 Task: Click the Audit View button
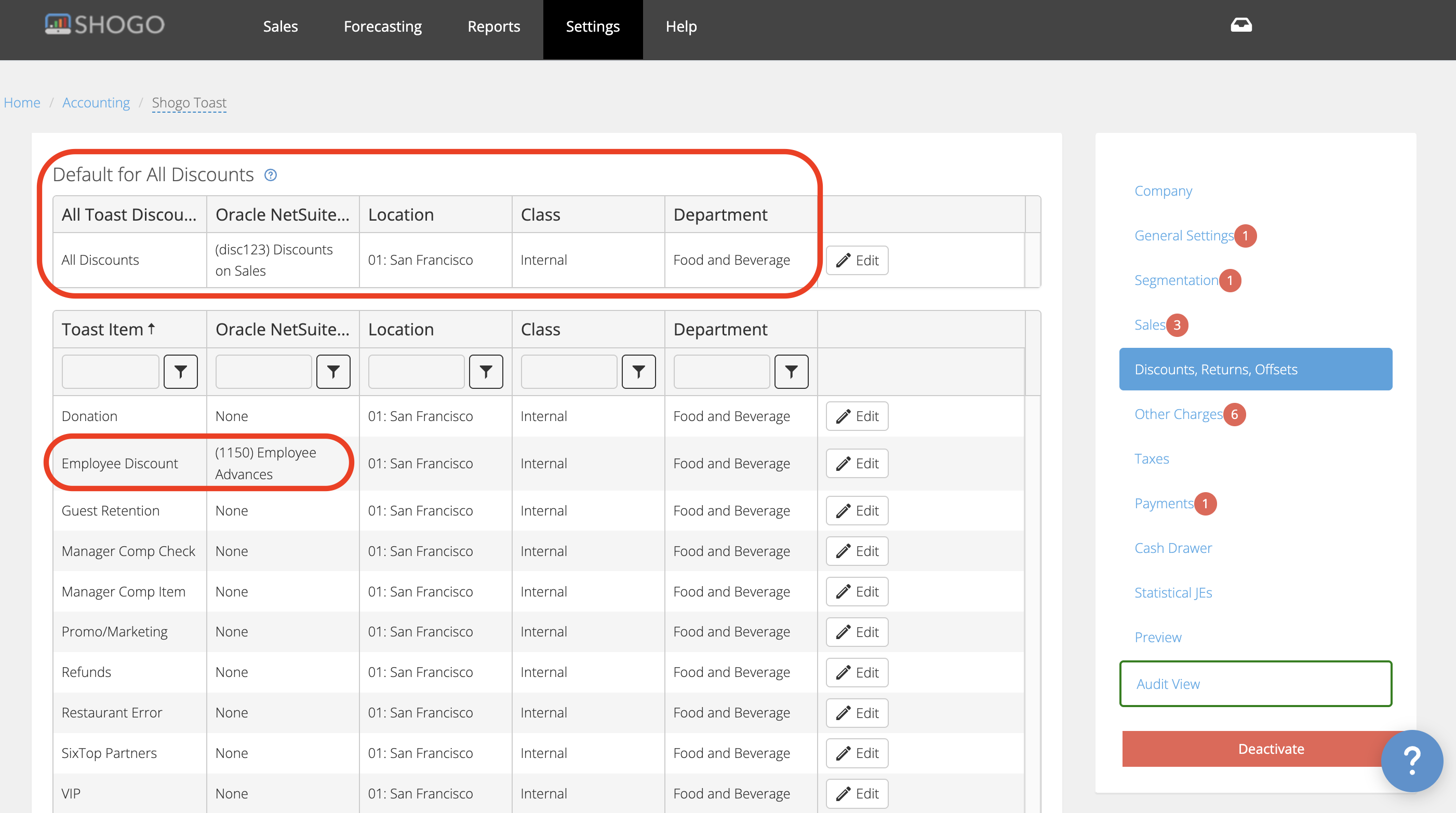[x=1255, y=684]
